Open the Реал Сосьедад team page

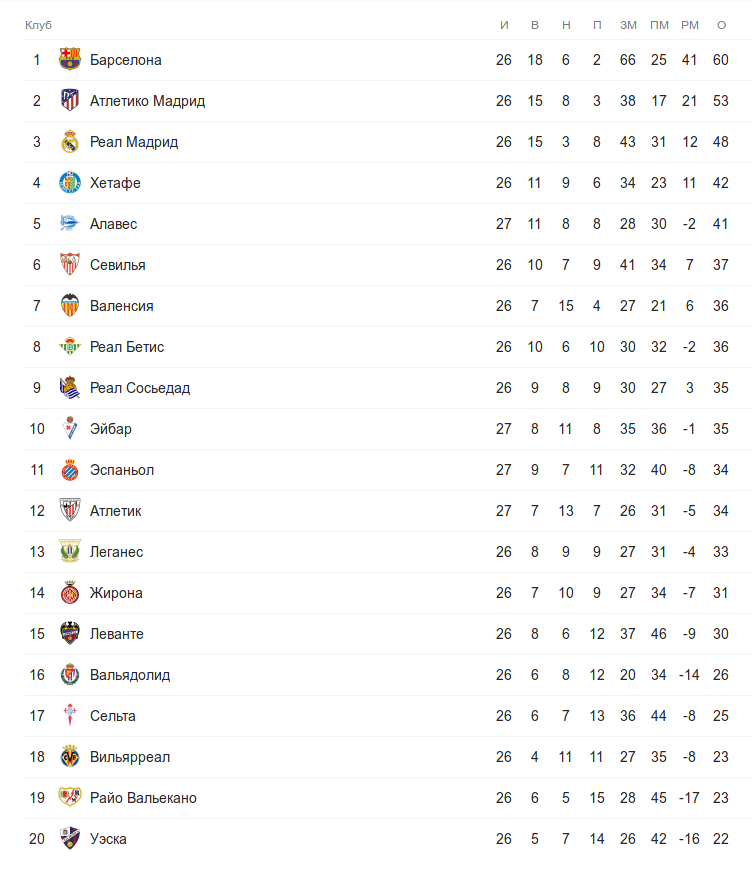pos(140,388)
